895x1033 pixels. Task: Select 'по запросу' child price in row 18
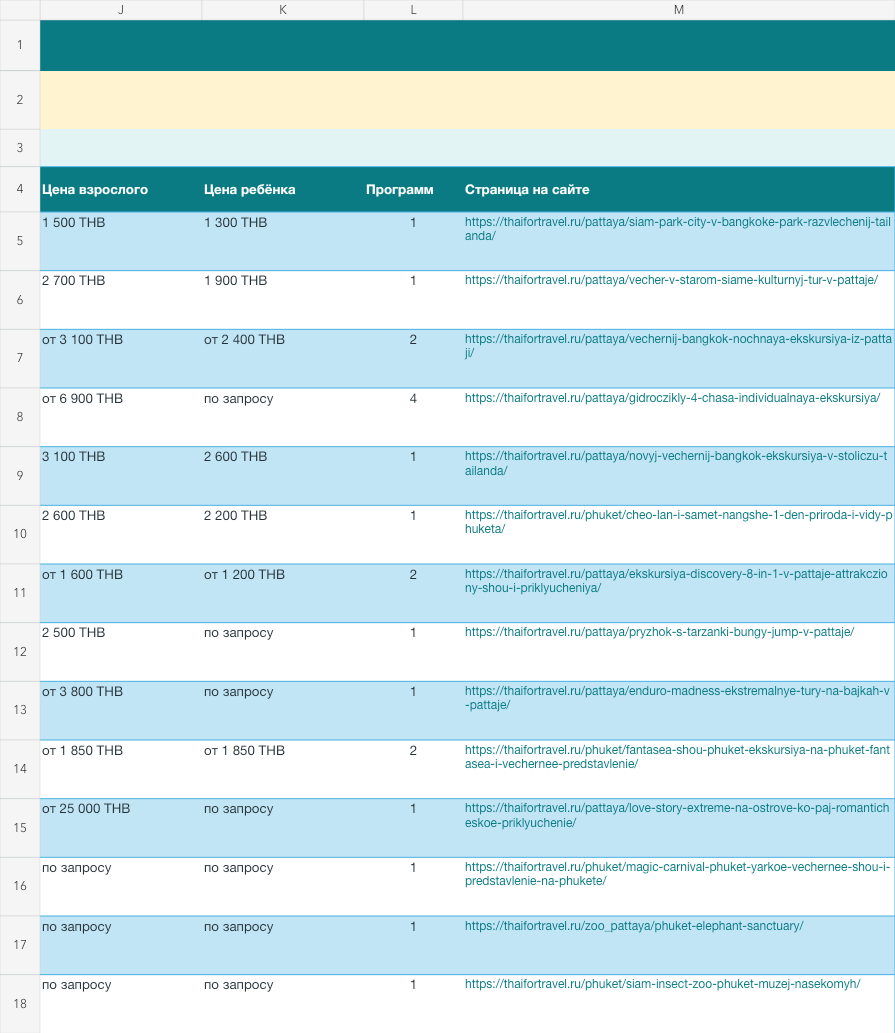[x=283, y=1003]
